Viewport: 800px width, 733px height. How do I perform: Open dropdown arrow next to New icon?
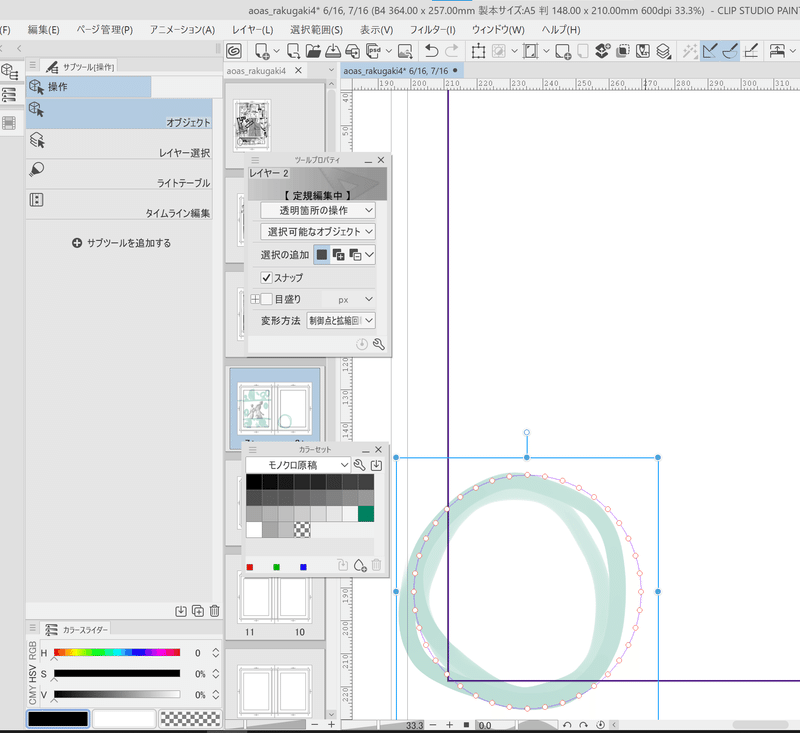tap(277, 51)
